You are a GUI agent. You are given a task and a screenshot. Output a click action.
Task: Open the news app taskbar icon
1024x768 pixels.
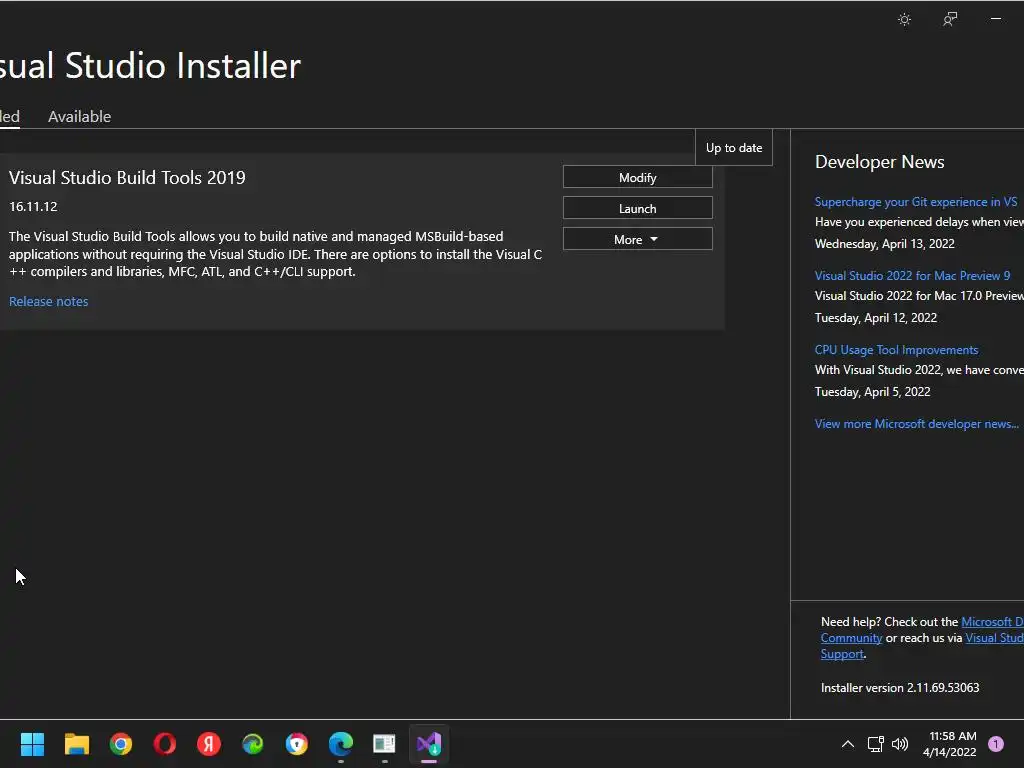pos(385,744)
